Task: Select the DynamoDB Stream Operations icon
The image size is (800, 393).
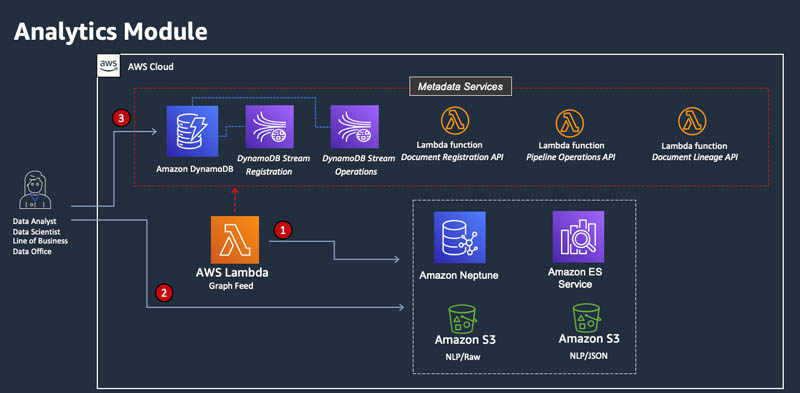Action: pyautogui.click(x=355, y=127)
